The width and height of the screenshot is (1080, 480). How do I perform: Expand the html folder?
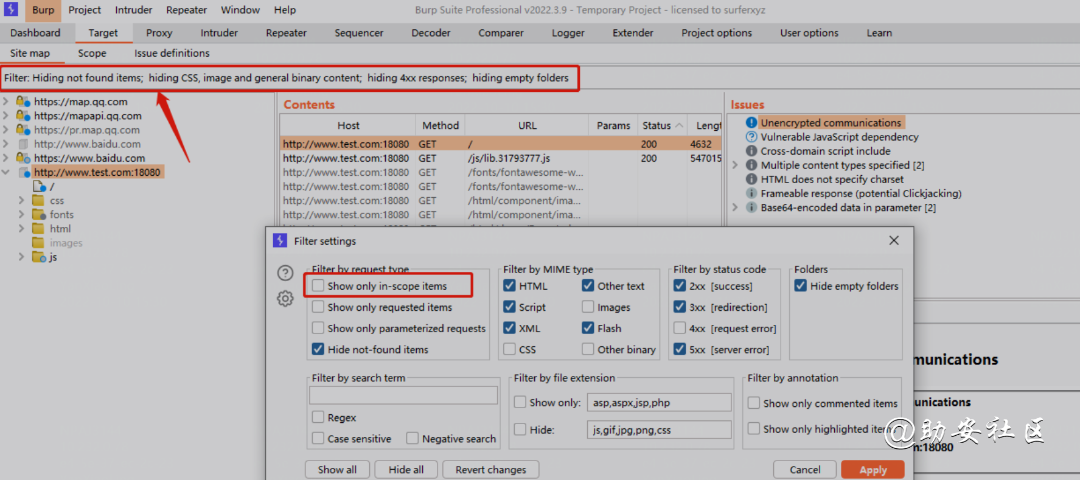[x=22, y=229]
